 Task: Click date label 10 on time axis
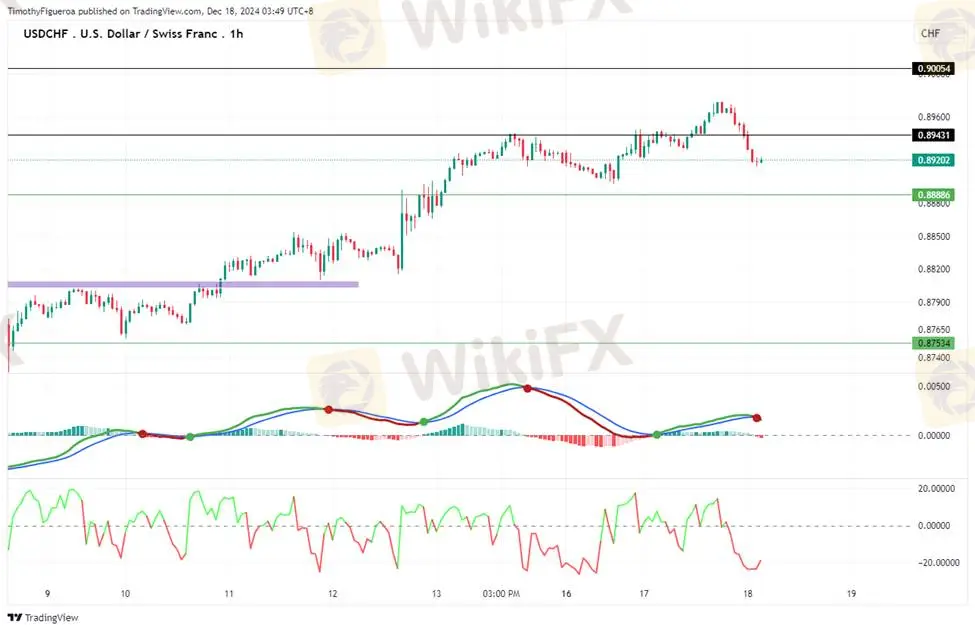point(125,594)
